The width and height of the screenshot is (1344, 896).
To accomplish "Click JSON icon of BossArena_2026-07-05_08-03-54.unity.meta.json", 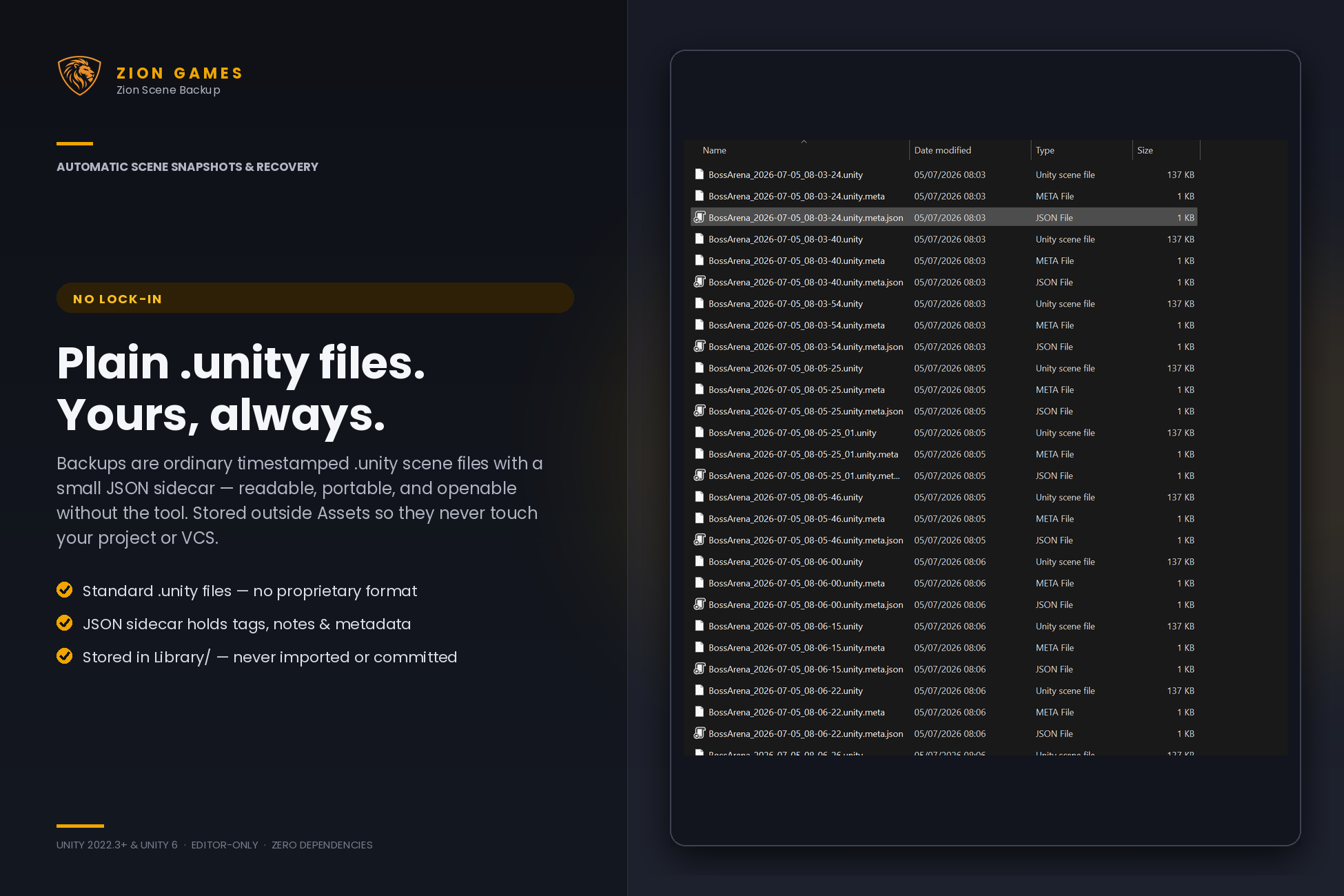I will (699, 347).
